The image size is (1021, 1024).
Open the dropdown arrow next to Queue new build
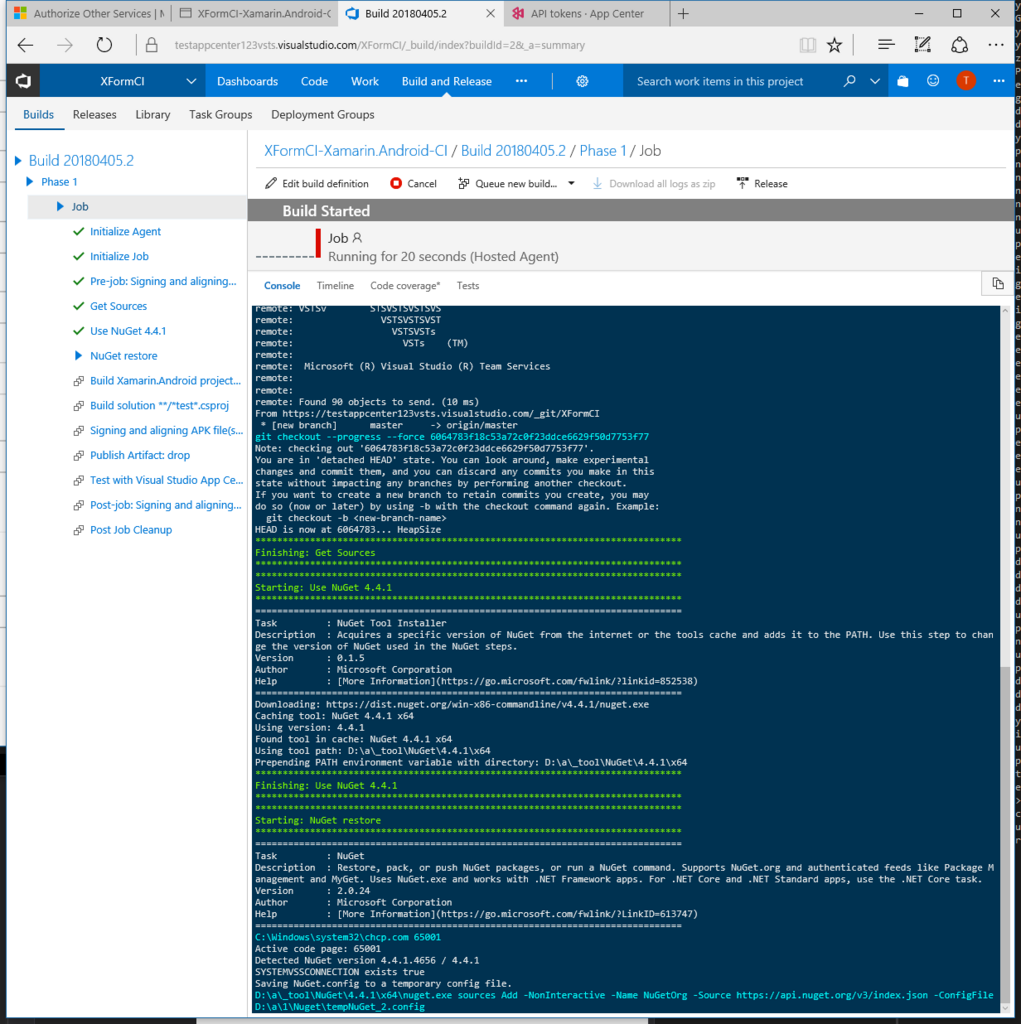point(572,184)
